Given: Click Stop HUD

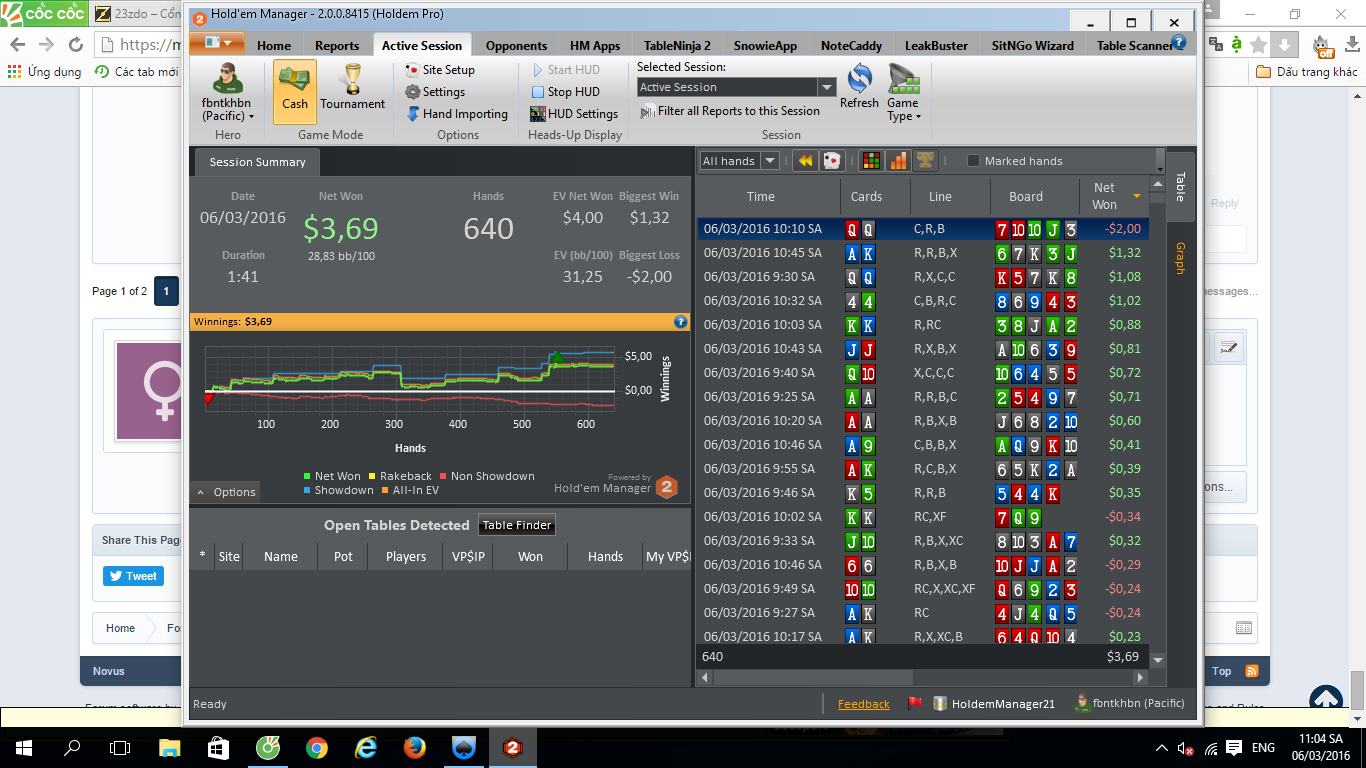Looking at the screenshot, I should pyautogui.click(x=565, y=92).
